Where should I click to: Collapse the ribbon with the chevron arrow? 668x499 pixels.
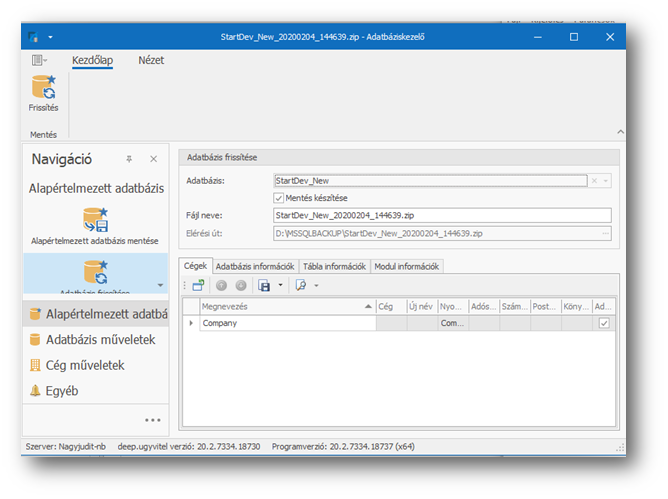619,132
